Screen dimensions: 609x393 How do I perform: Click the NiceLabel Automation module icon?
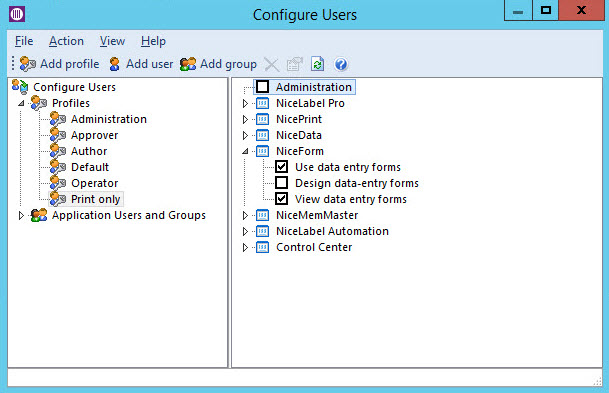click(263, 231)
